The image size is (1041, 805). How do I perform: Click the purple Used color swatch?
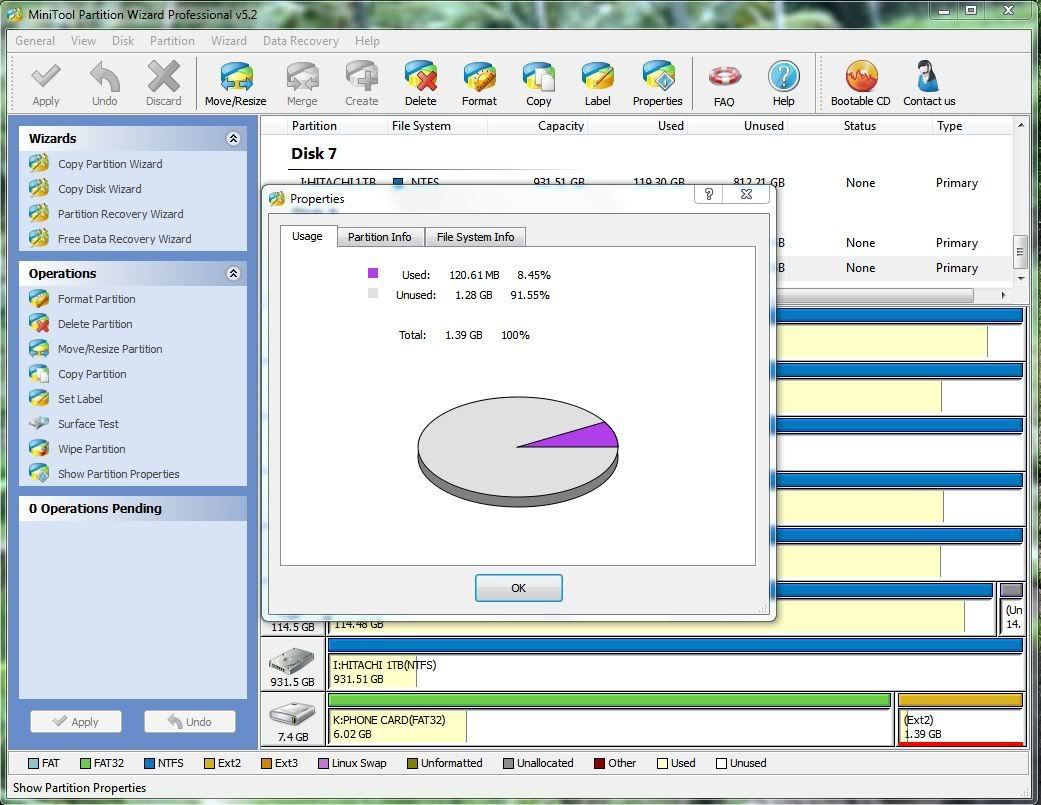click(373, 273)
